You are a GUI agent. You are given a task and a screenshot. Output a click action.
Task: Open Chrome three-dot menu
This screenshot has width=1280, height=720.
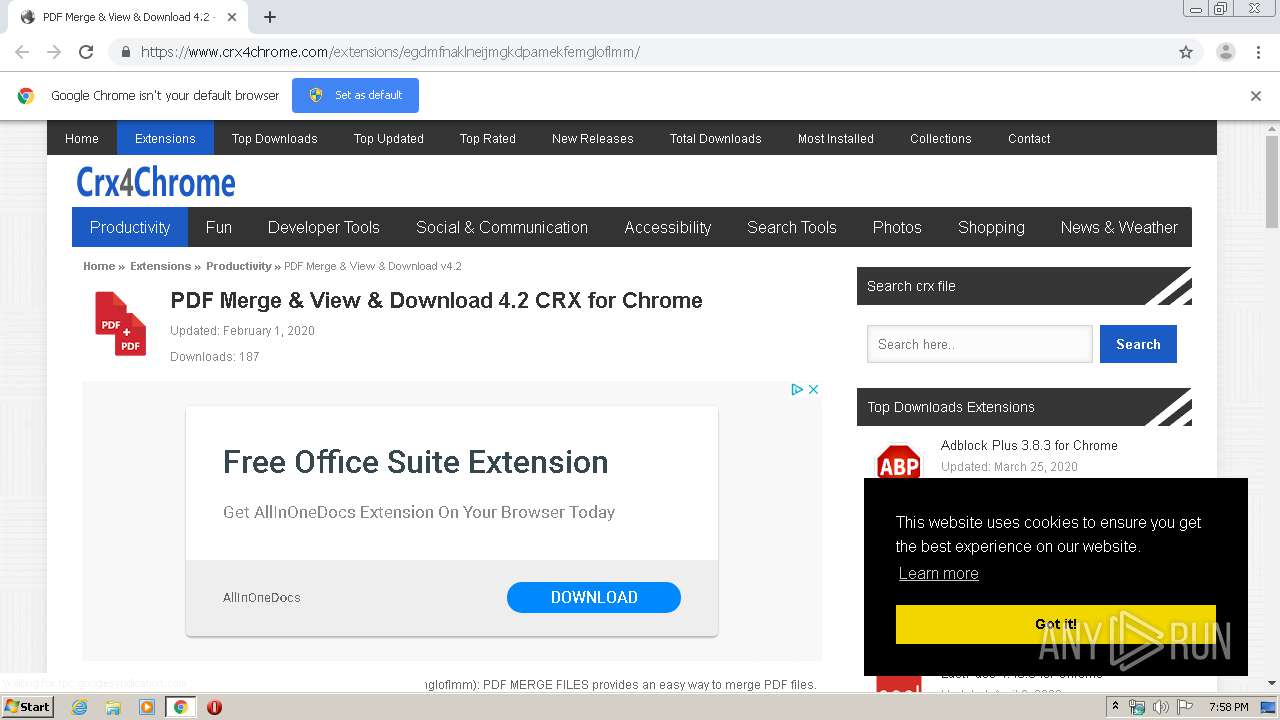[1258, 52]
